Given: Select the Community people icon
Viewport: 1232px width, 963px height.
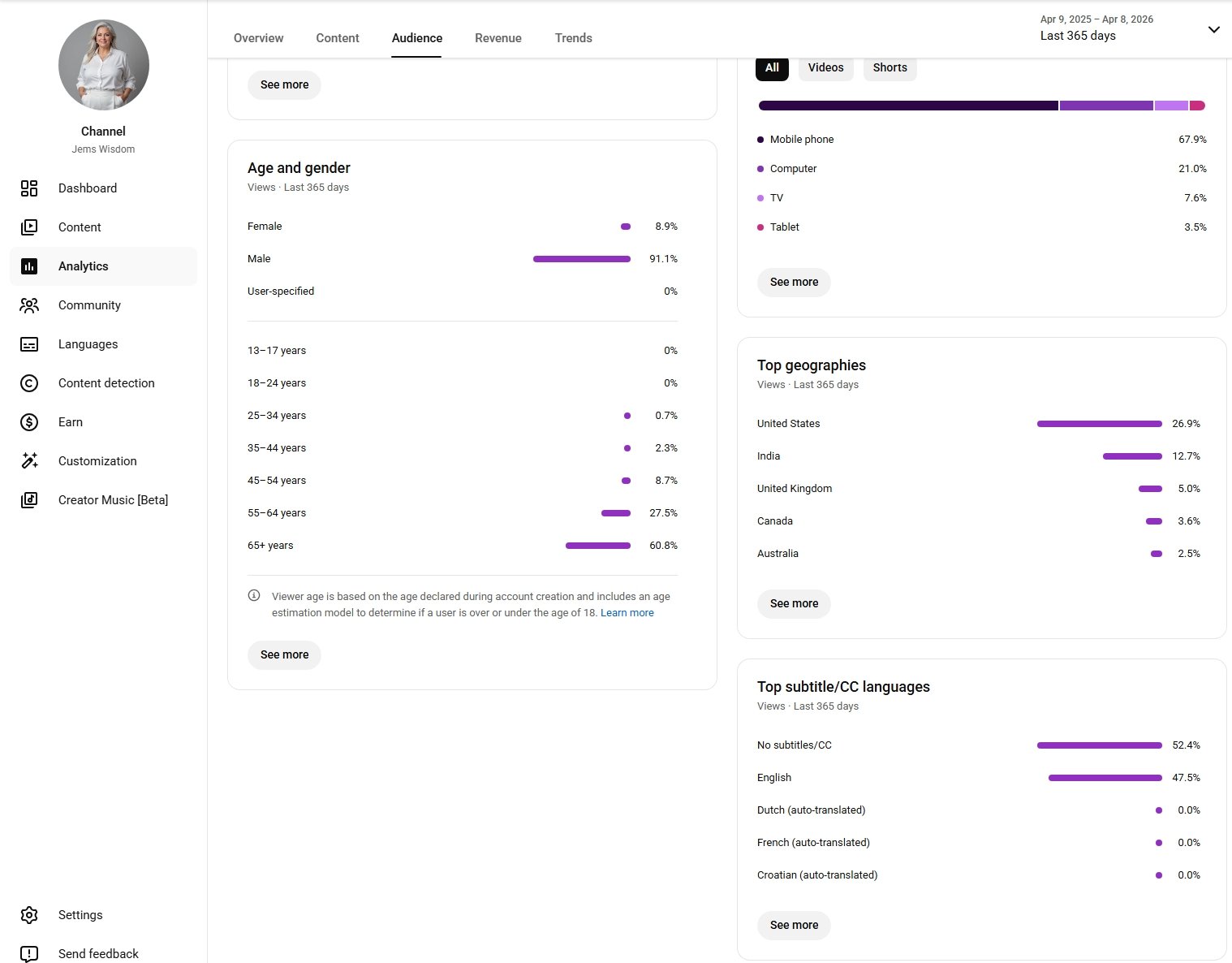Looking at the screenshot, I should pos(29,305).
